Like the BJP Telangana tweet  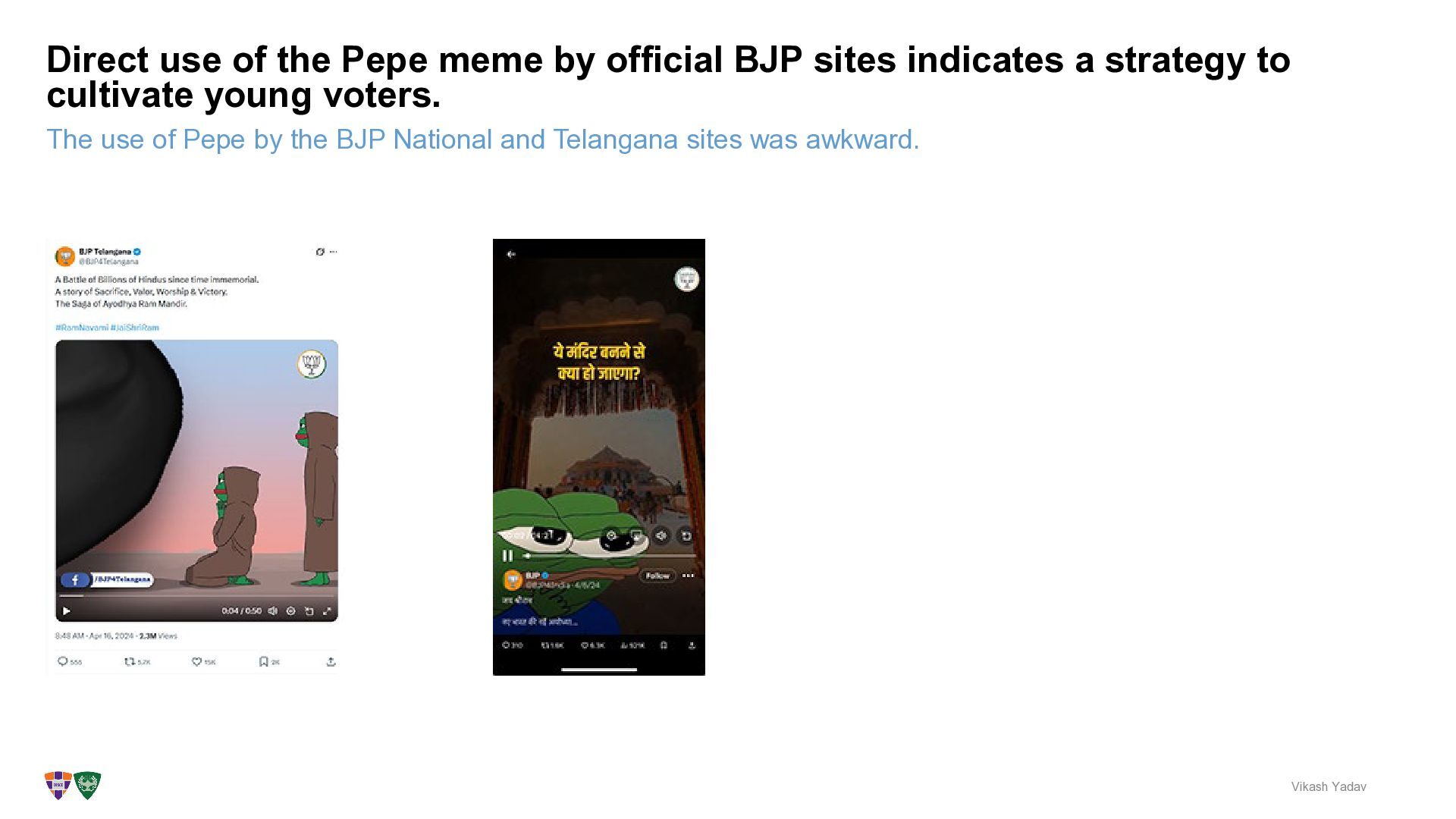point(196,661)
